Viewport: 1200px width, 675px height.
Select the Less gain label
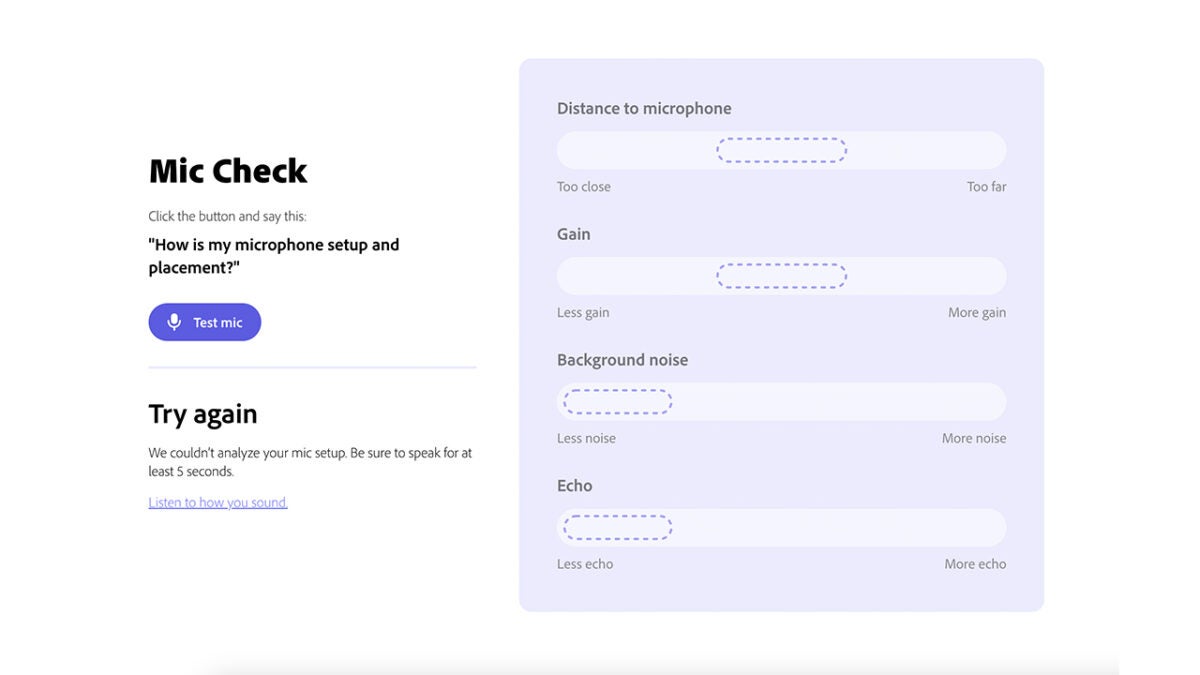pyautogui.click(x=583, y=313)
